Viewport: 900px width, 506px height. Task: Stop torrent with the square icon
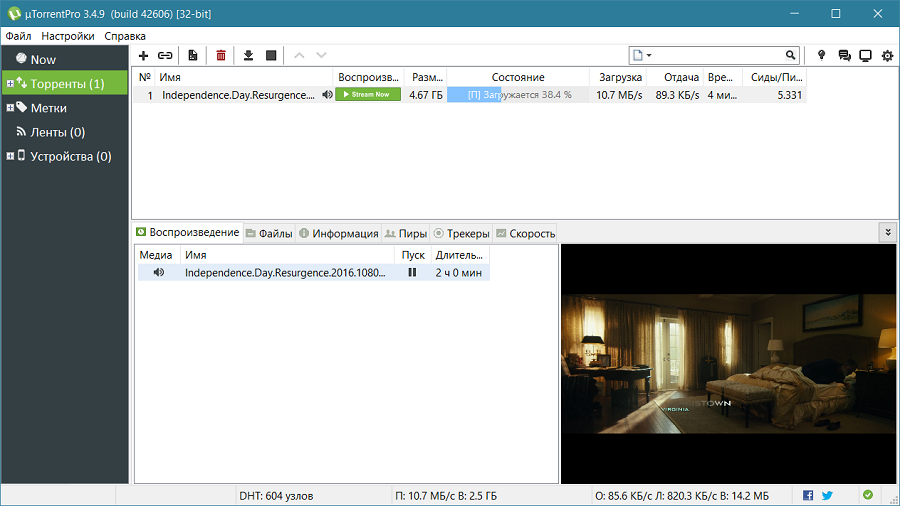(x=271, y=56)
